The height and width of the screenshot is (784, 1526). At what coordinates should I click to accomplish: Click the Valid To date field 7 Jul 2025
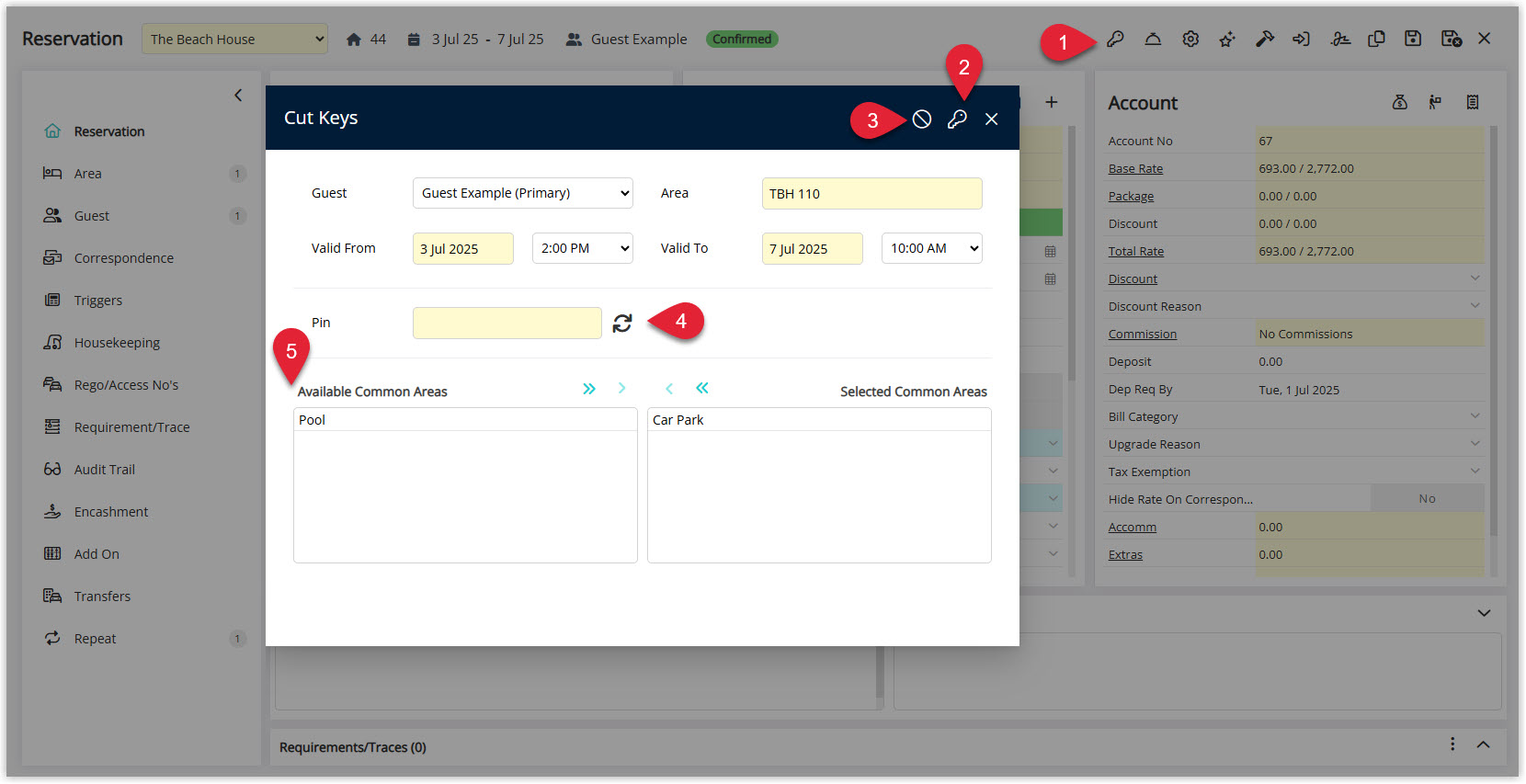pos(812,248)
